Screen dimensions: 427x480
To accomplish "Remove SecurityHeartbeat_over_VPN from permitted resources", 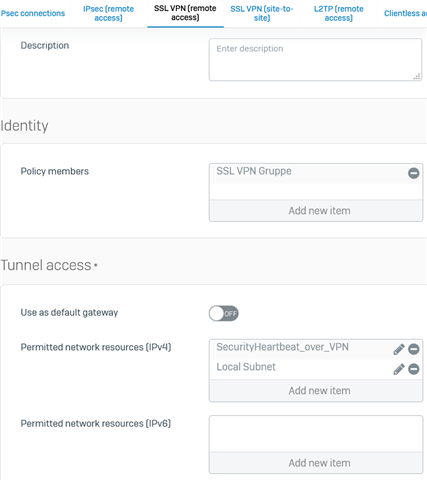I will click(414, 349).
